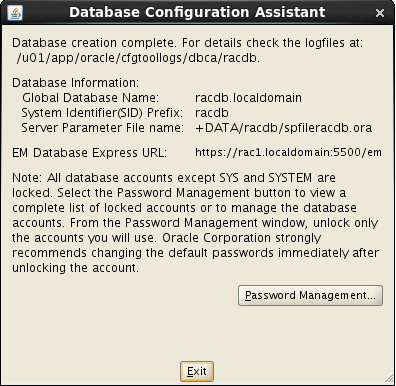Viewport: 396px width, 386px height.
Task: Click the logfile path /u01/app/oracle/cfgtoollogs/dbca/racdb
Action: tap(138, 58)
